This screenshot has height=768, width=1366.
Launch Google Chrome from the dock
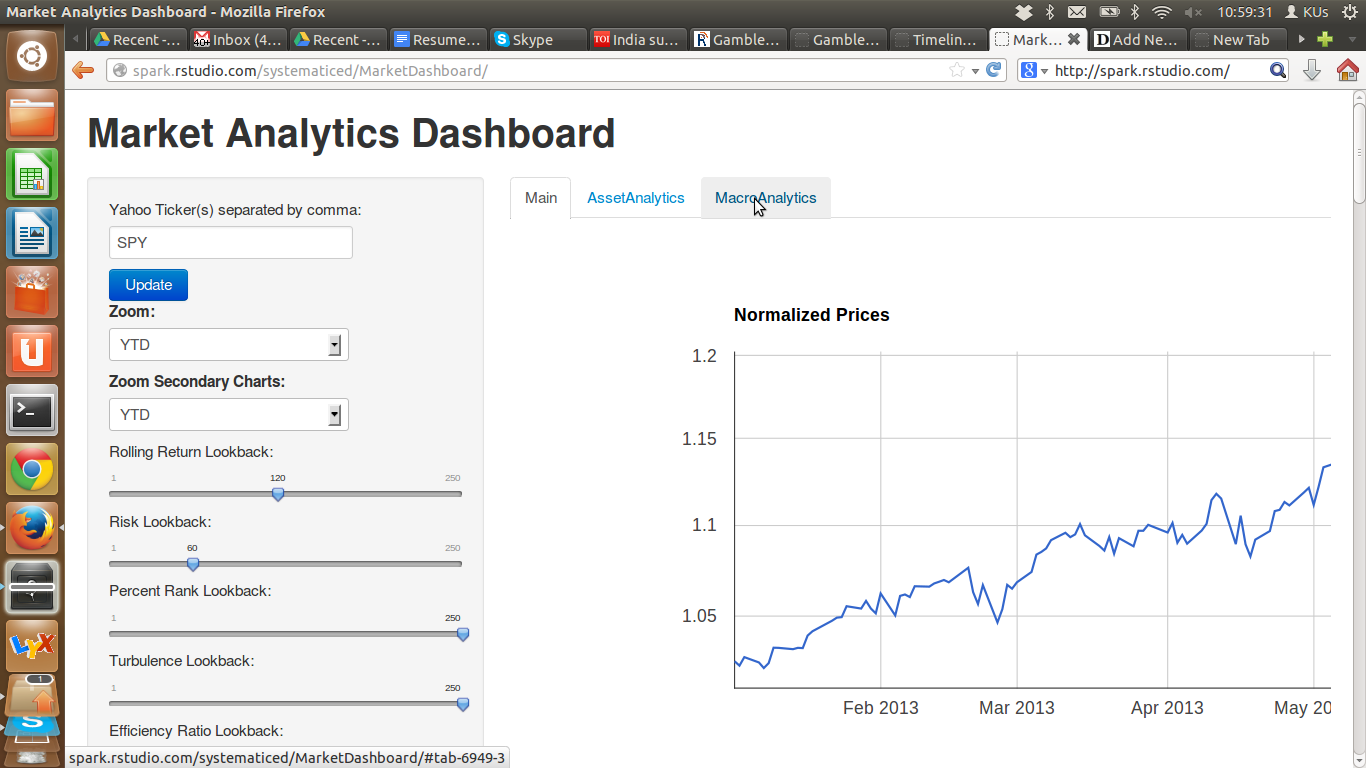(x=32, y=469)
